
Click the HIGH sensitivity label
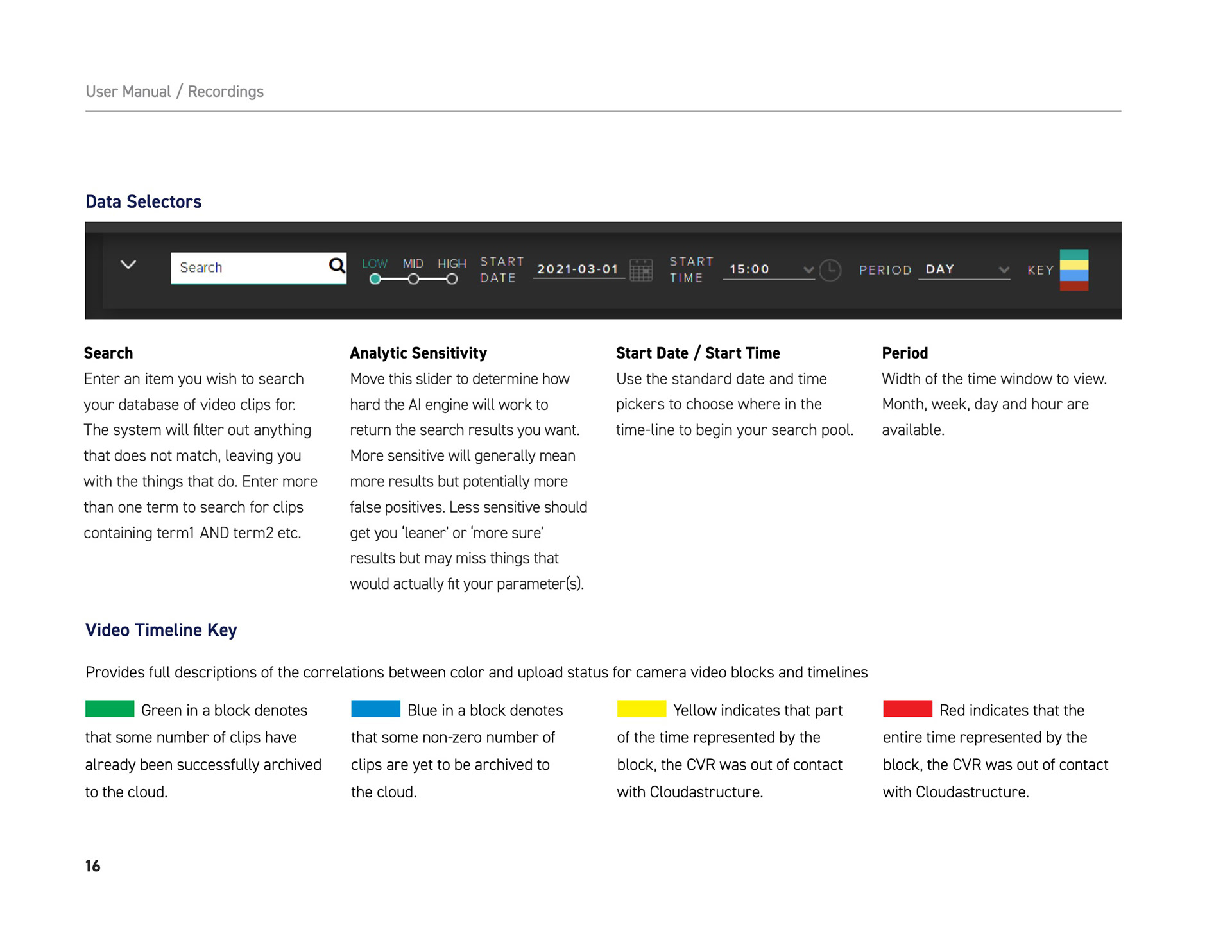click(x=452, y=263)
